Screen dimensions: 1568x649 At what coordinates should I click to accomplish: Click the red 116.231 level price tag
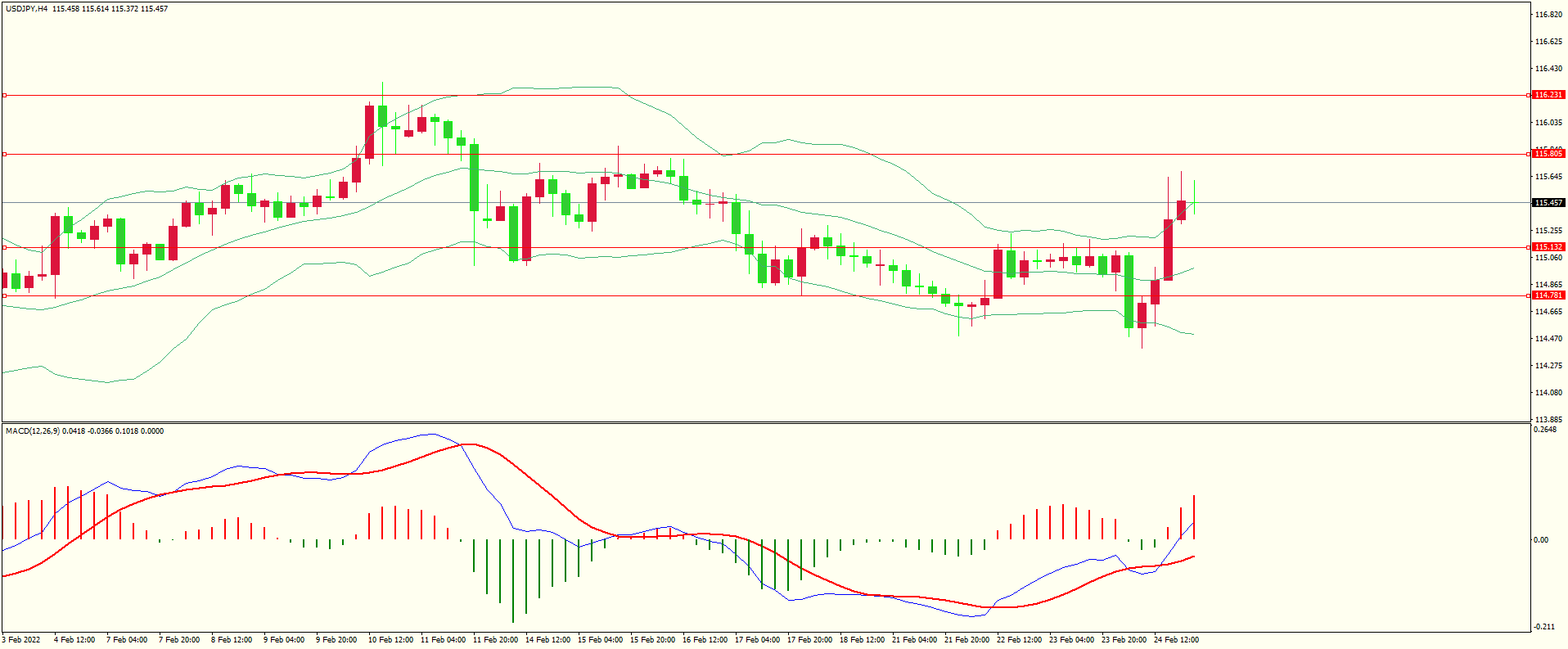pos(1548,95)
